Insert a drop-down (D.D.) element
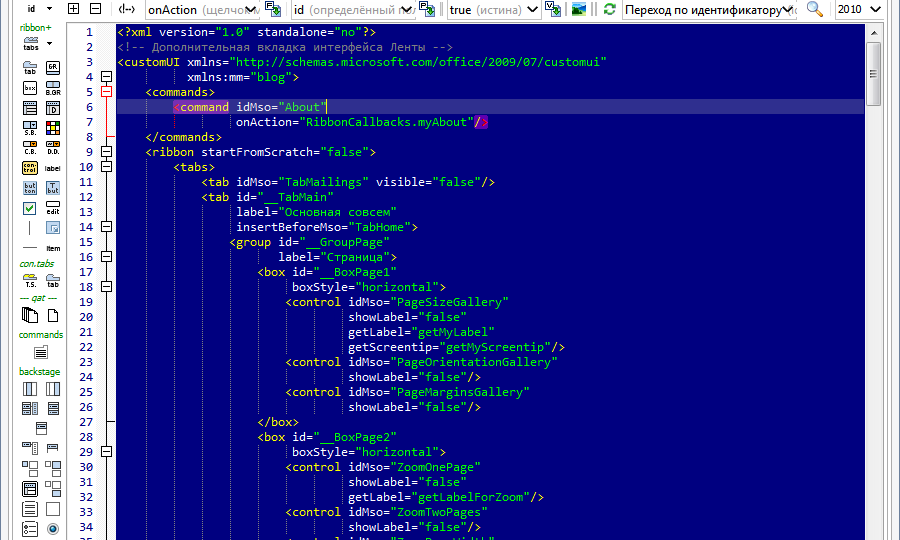Viewport: 900px width, 540px height. pos(53,147)
